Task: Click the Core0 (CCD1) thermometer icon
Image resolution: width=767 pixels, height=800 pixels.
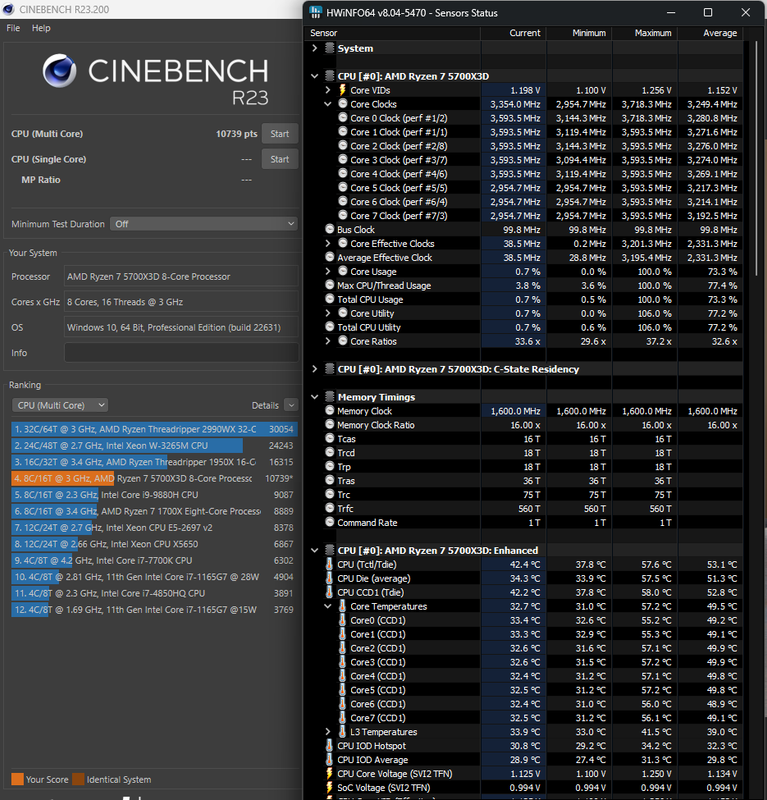Action: [x=342, y=620]
